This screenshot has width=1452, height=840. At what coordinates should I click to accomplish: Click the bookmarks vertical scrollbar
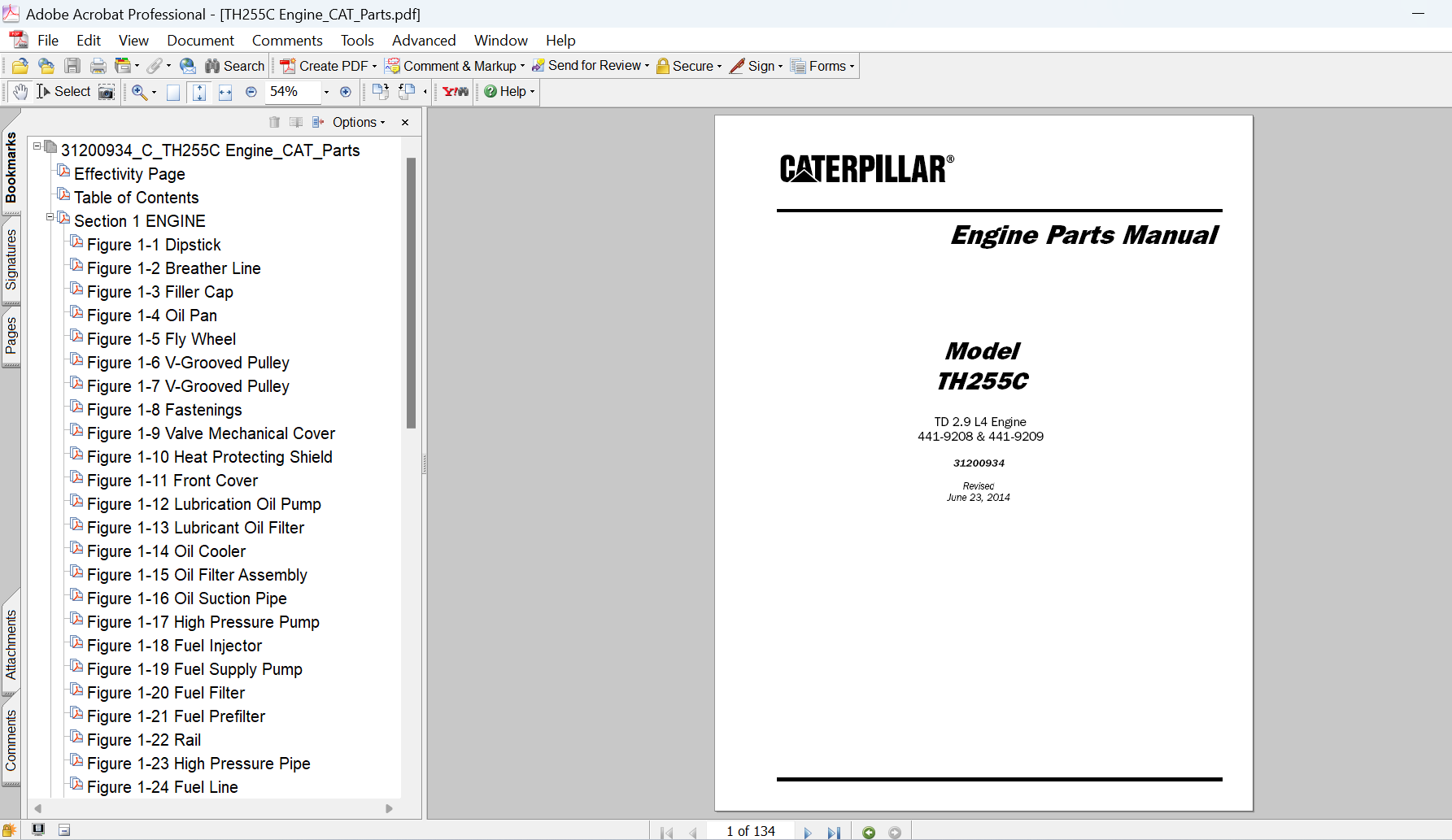411,293
